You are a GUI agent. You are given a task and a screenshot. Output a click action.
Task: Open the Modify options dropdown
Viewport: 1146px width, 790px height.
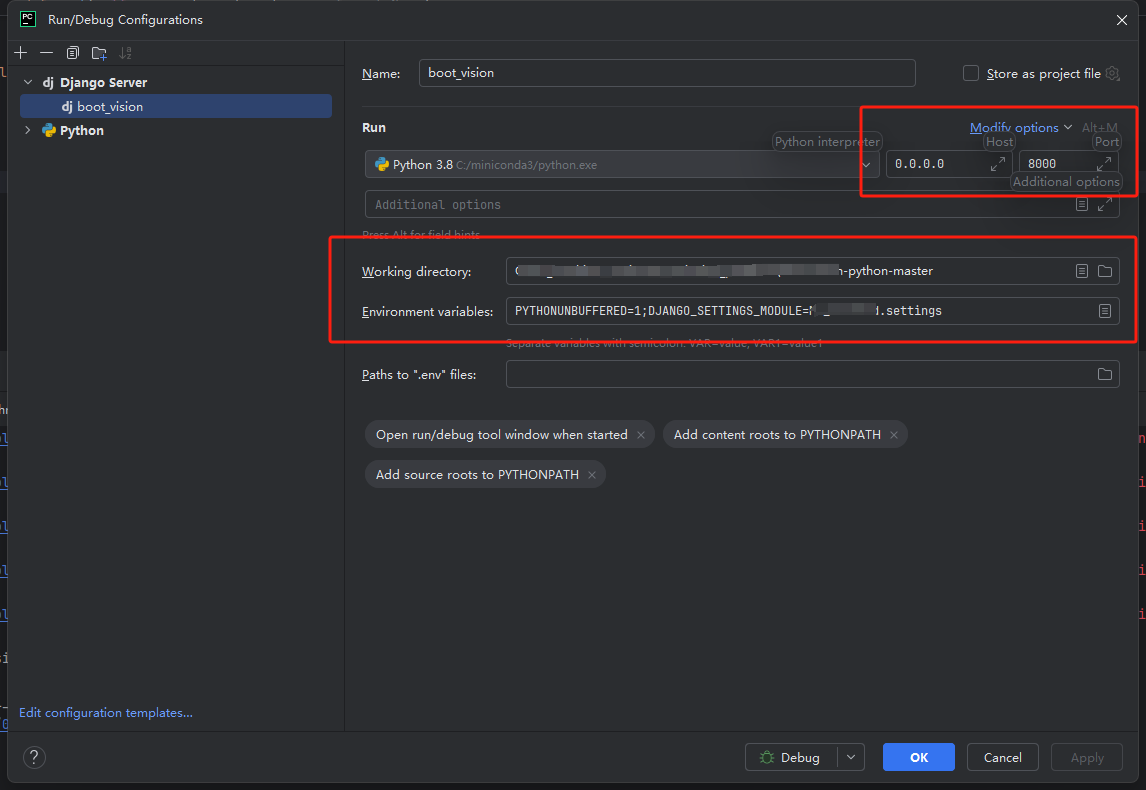pos(1014,127)
